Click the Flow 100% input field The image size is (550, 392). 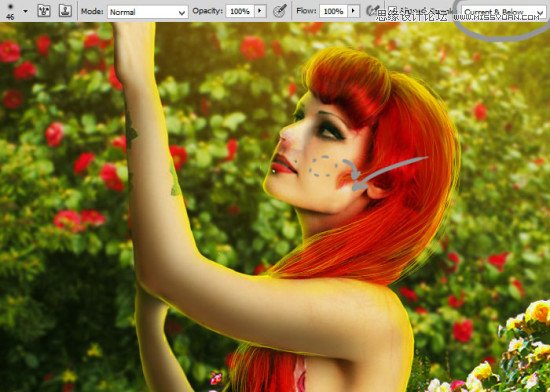(333, 11)
